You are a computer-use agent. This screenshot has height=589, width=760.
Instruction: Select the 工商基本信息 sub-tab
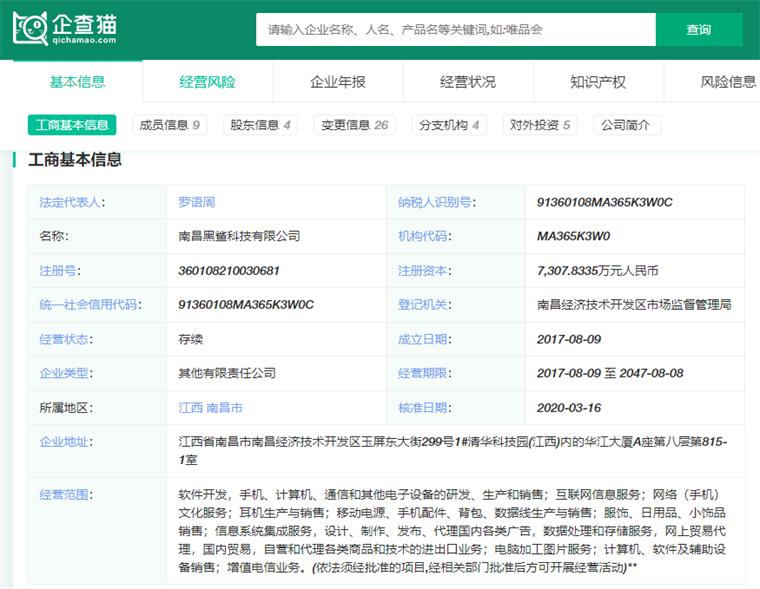tap(72, 125)
